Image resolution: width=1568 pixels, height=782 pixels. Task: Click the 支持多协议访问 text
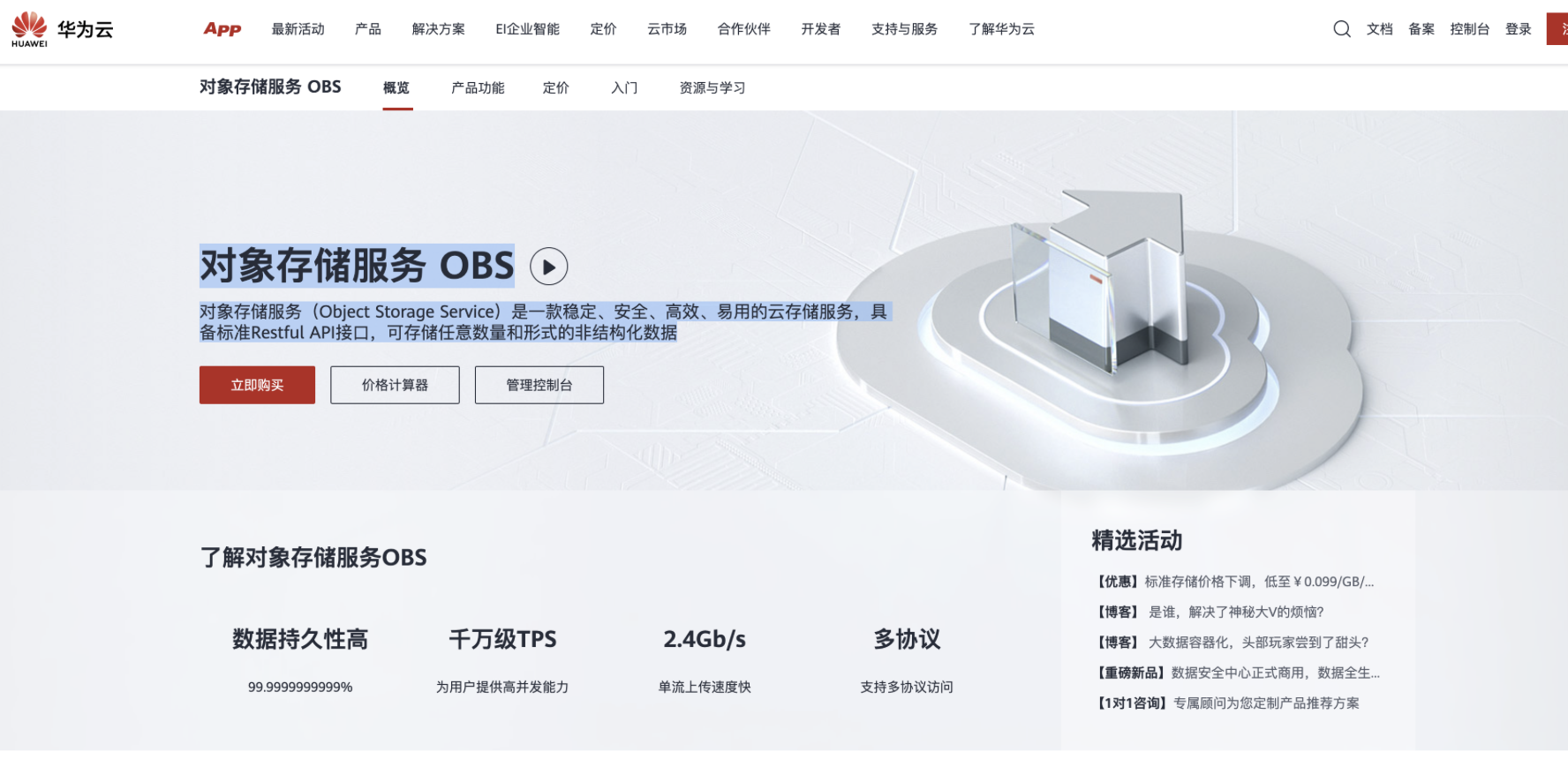(x=907, y=687)
